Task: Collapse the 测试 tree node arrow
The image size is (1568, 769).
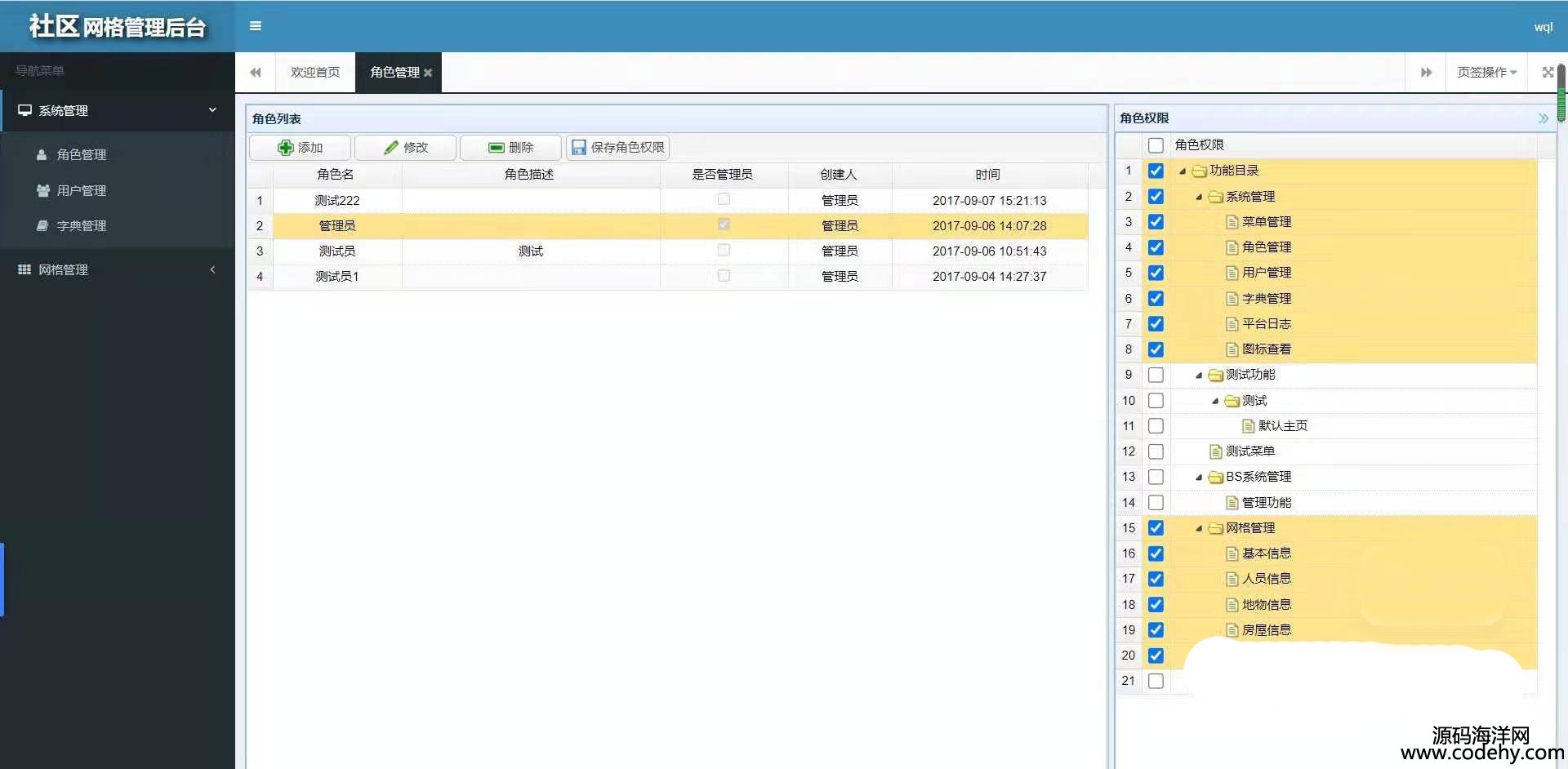Action: pos(1215,401)
